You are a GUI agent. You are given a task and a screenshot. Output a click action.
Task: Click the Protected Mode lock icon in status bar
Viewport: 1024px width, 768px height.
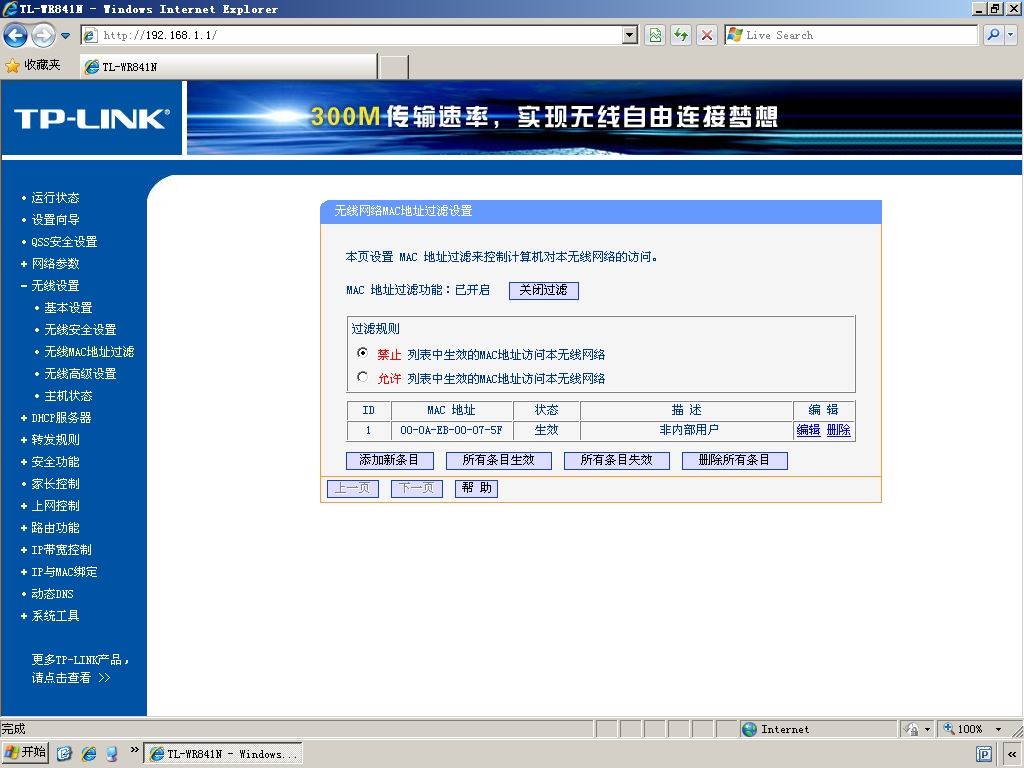912,729
